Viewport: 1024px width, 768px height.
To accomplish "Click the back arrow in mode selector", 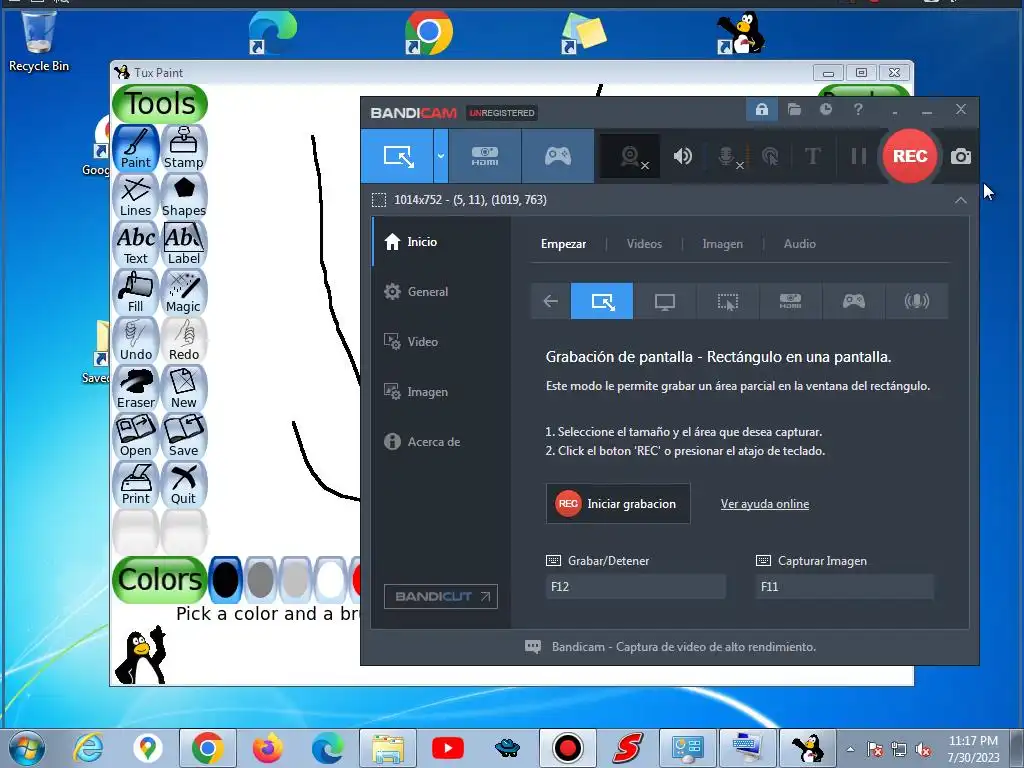I will [x=551, y=301].
